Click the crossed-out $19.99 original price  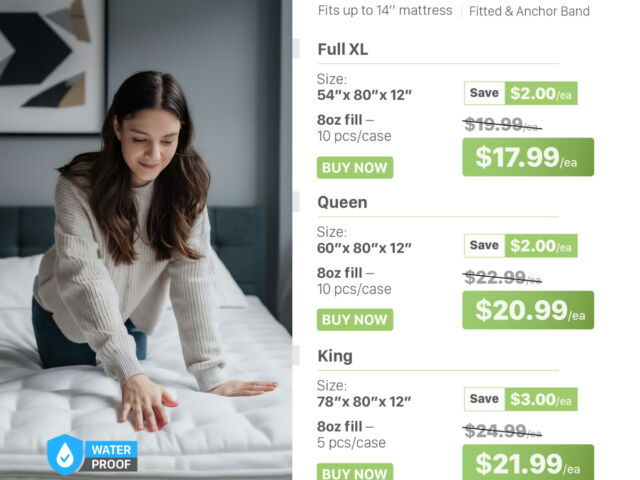coord(502,124)
